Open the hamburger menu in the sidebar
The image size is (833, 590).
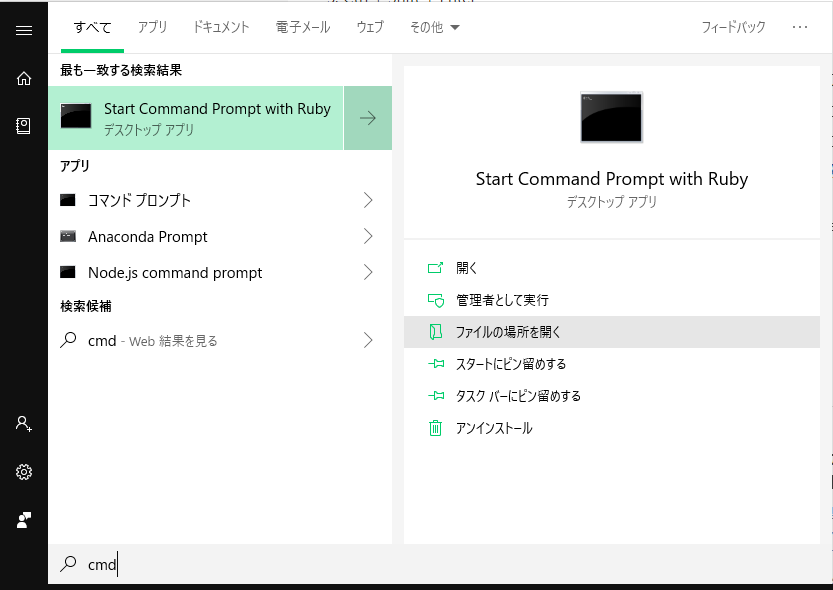click(x=24, y=31)
